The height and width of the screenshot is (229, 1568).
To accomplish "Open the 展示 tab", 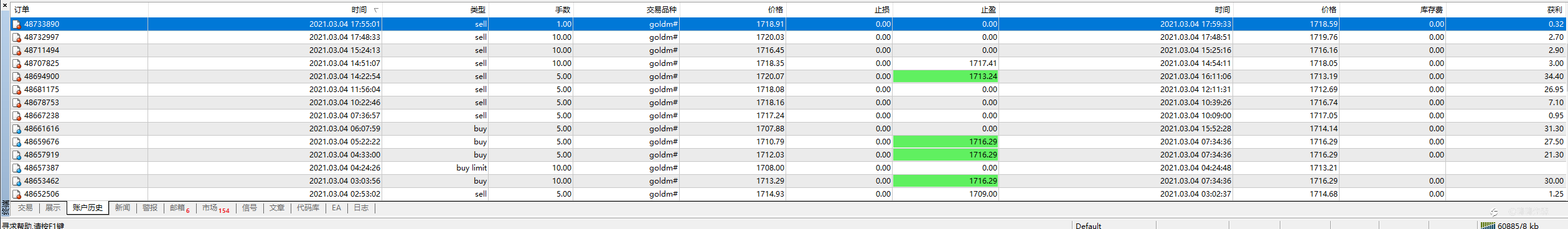I will pyautogui.click(x=53, y=208).
